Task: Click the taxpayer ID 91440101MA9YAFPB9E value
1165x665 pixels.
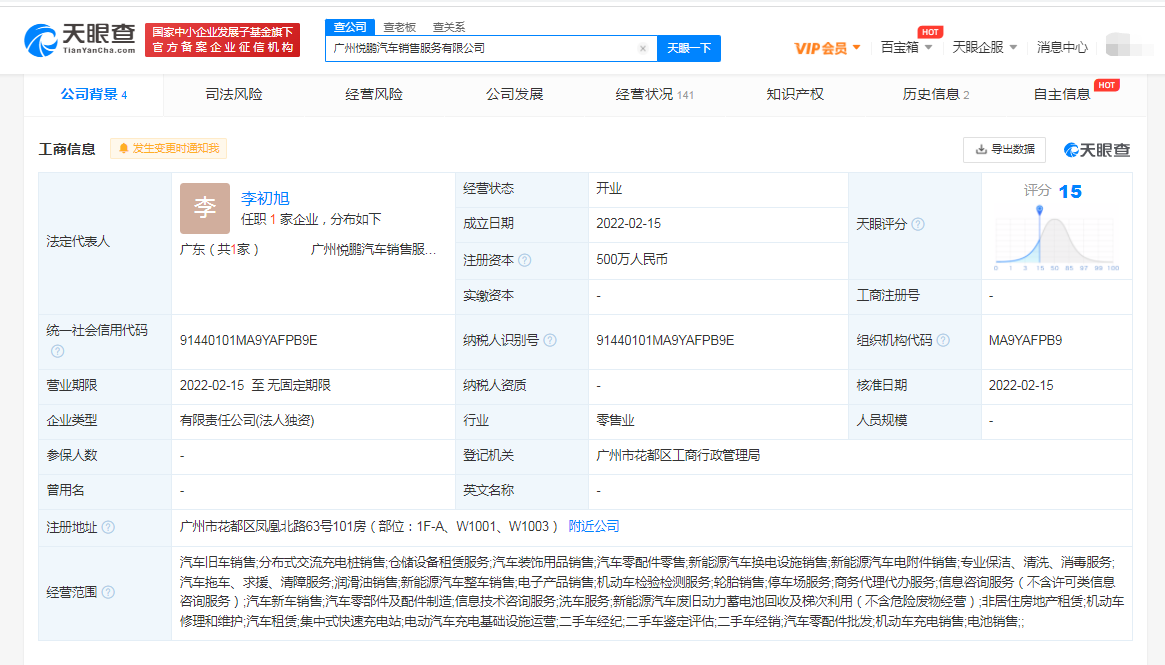Action: [x=665, y=340]
